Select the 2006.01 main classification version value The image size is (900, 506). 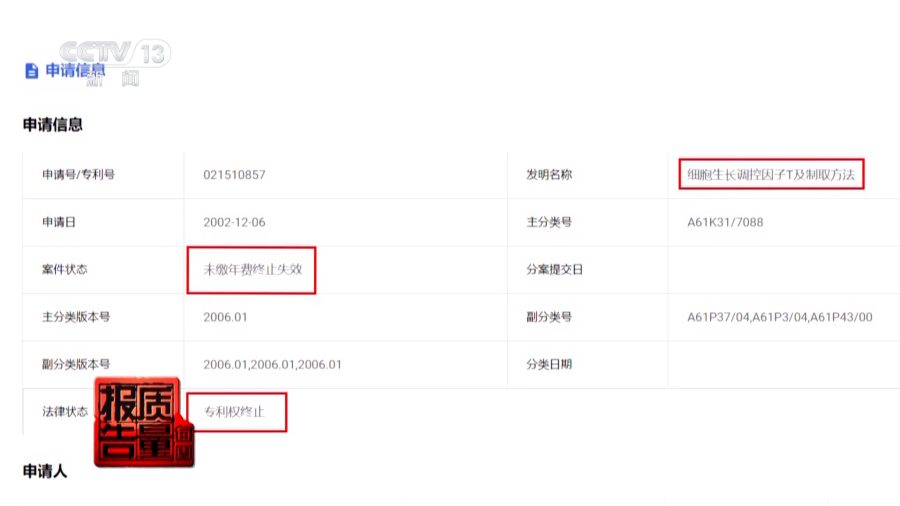pos(225,317)
